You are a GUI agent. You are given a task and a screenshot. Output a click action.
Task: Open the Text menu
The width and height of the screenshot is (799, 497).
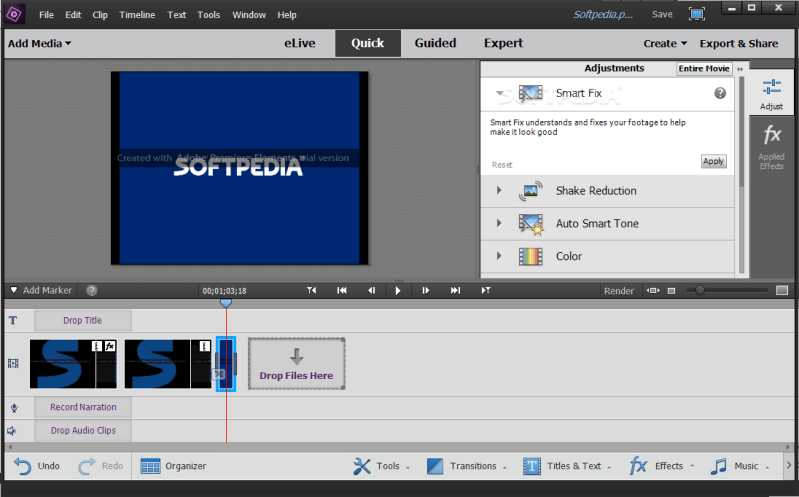(176, 15)
